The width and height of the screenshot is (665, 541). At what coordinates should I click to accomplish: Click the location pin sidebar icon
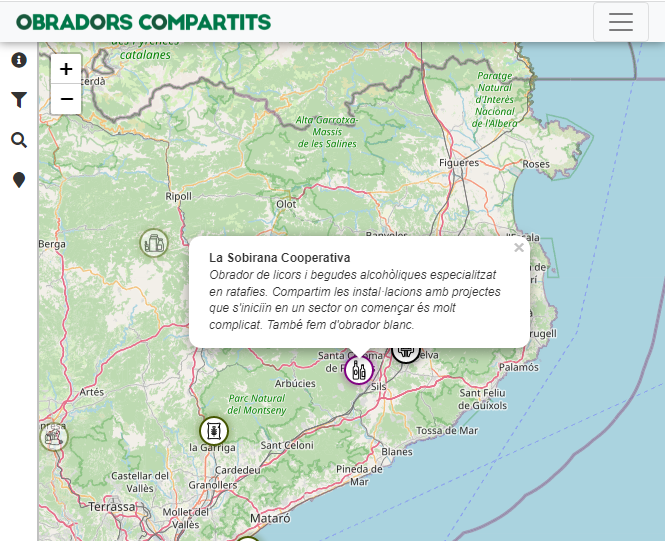[19, 180]
